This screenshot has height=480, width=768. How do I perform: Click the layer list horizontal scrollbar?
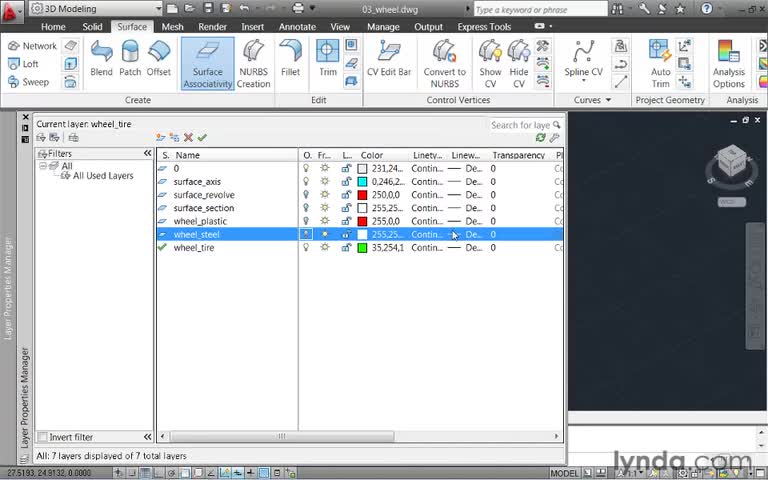point(282,436)
